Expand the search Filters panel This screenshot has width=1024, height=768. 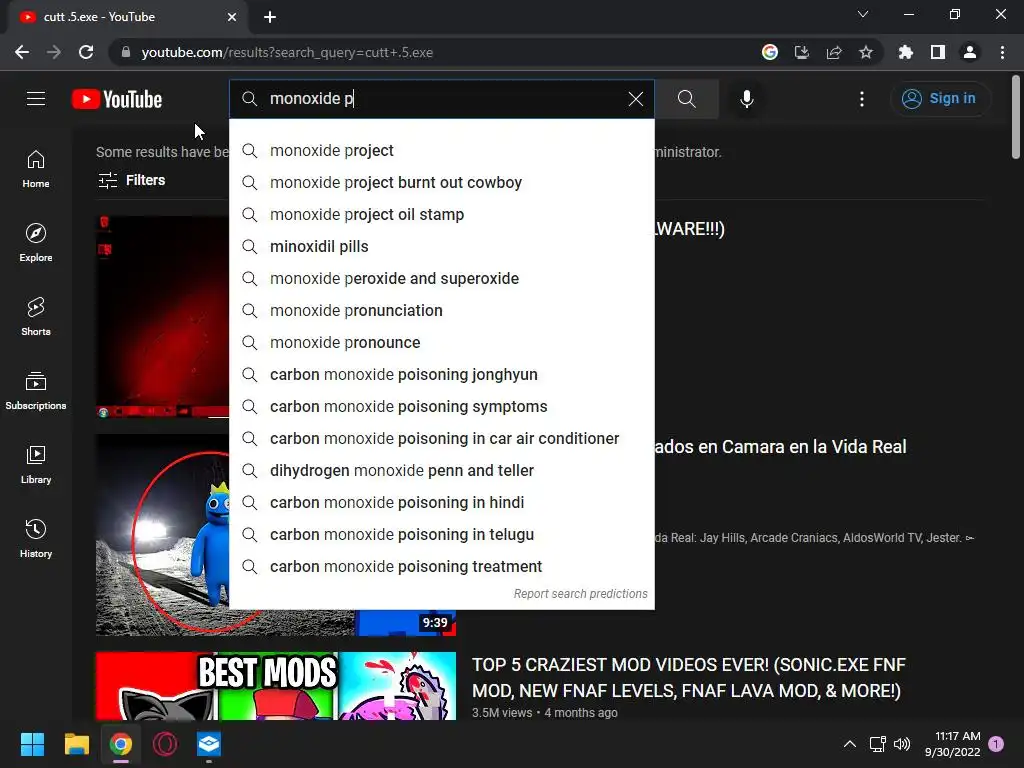point(132,180)
